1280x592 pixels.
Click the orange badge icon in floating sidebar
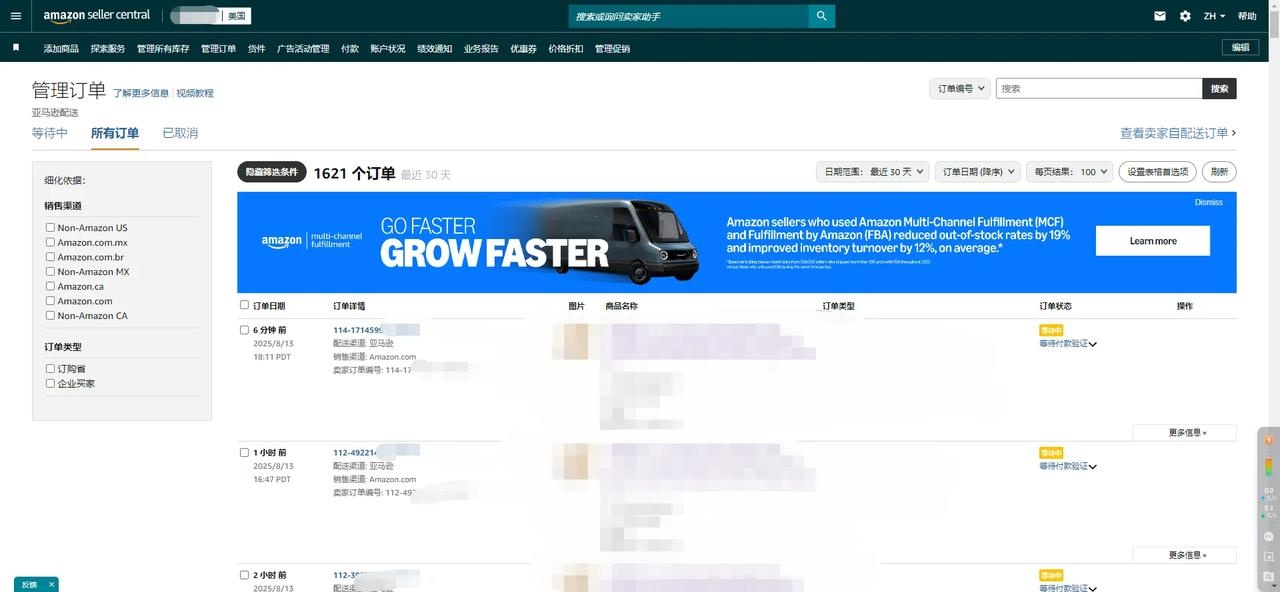point(1269,440)
